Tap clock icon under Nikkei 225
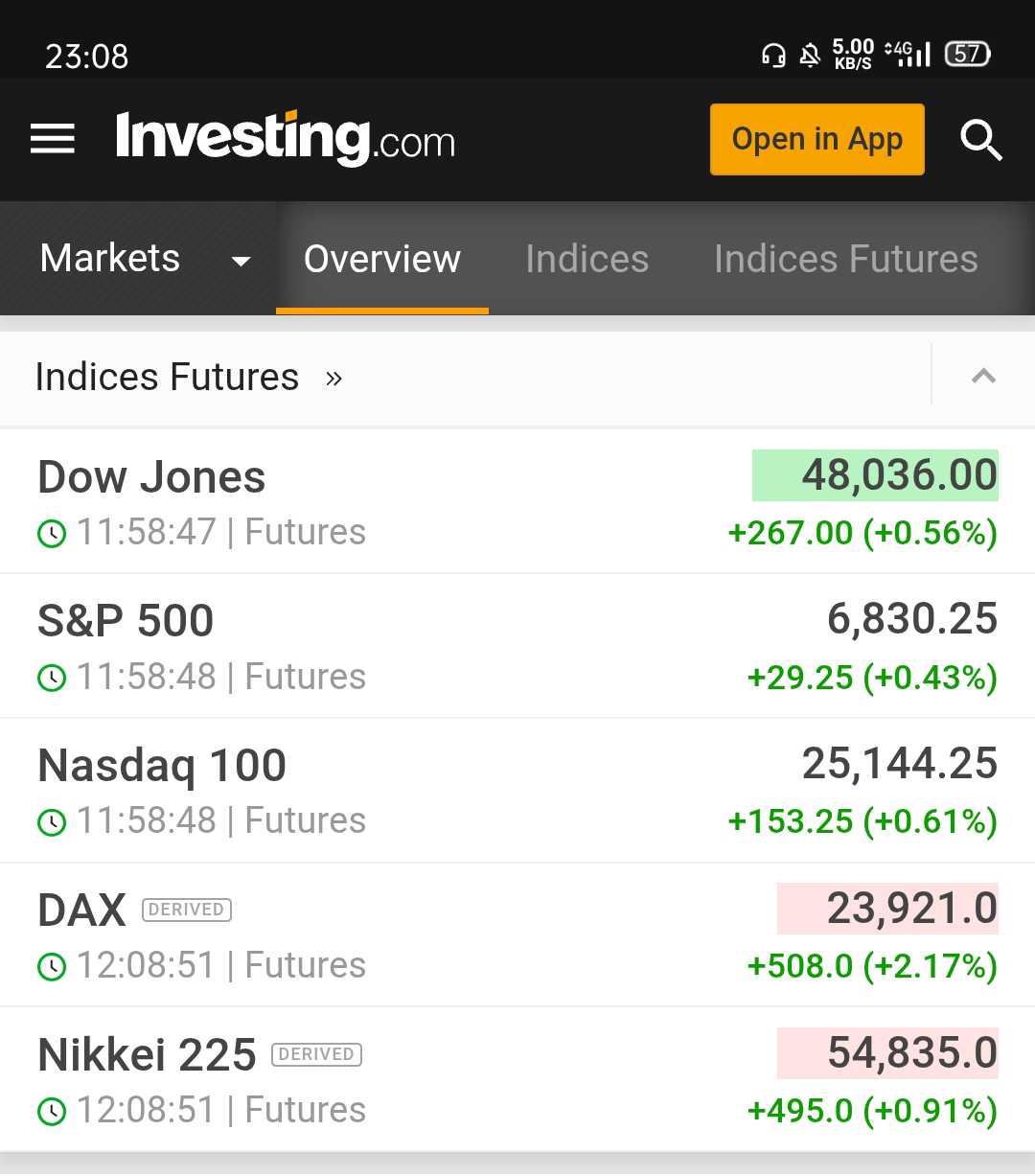Image resolution: width=1035 pixels, height=1176 pixels. 52,1111
